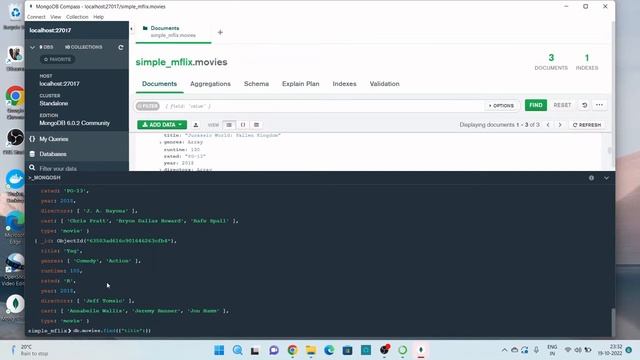Click localhost:27017 sidebar header

click(50, 31)
